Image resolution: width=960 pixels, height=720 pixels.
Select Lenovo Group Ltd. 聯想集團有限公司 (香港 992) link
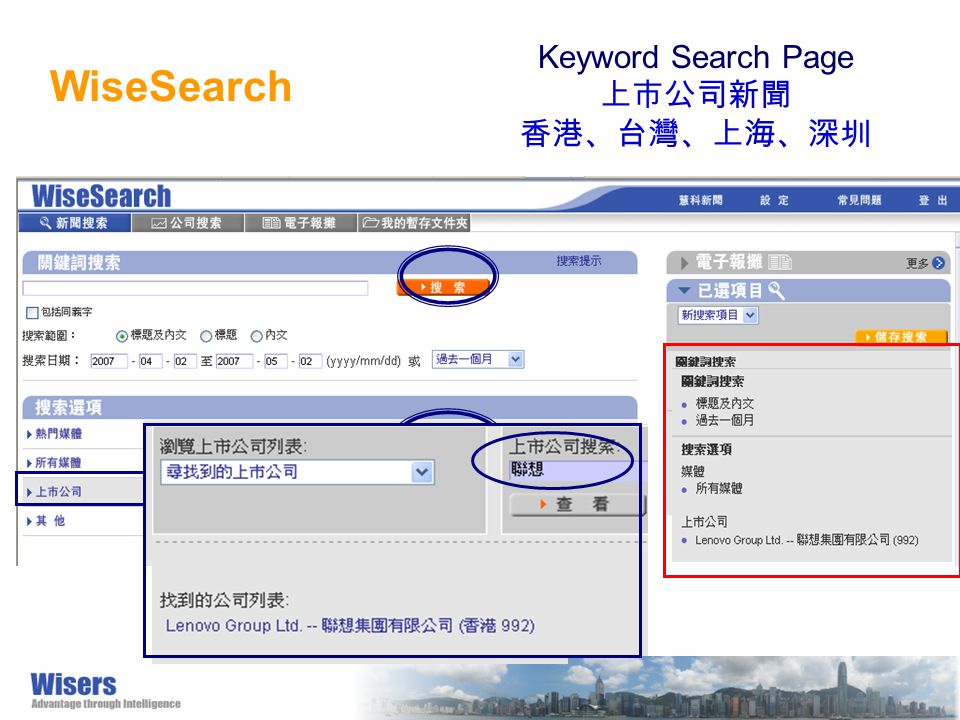(350, 626)
